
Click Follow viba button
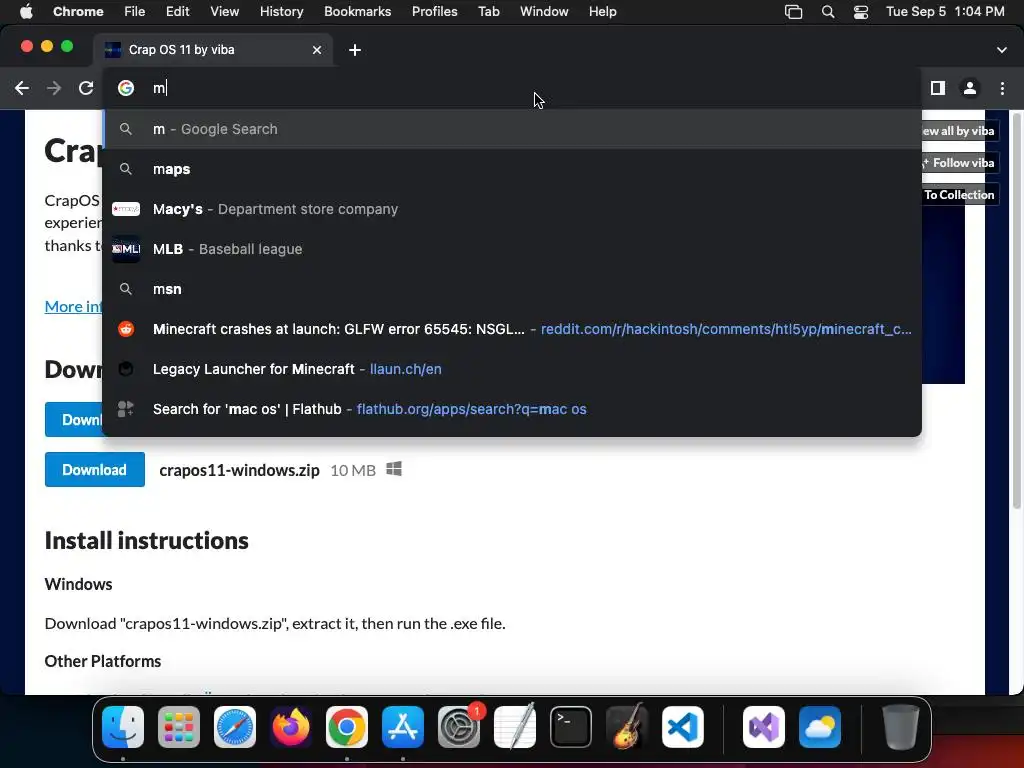click(959, 163)
